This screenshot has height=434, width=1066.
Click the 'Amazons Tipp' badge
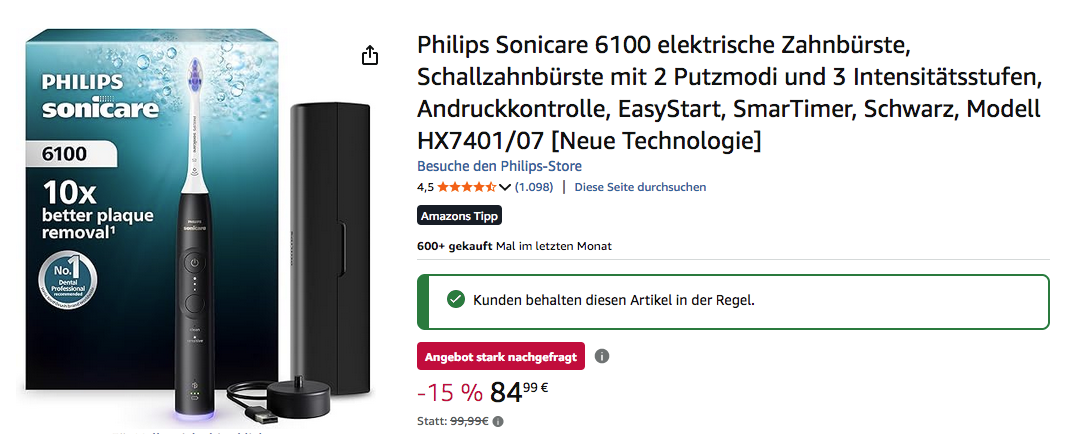pyautogui.click(x=459, y=215)
